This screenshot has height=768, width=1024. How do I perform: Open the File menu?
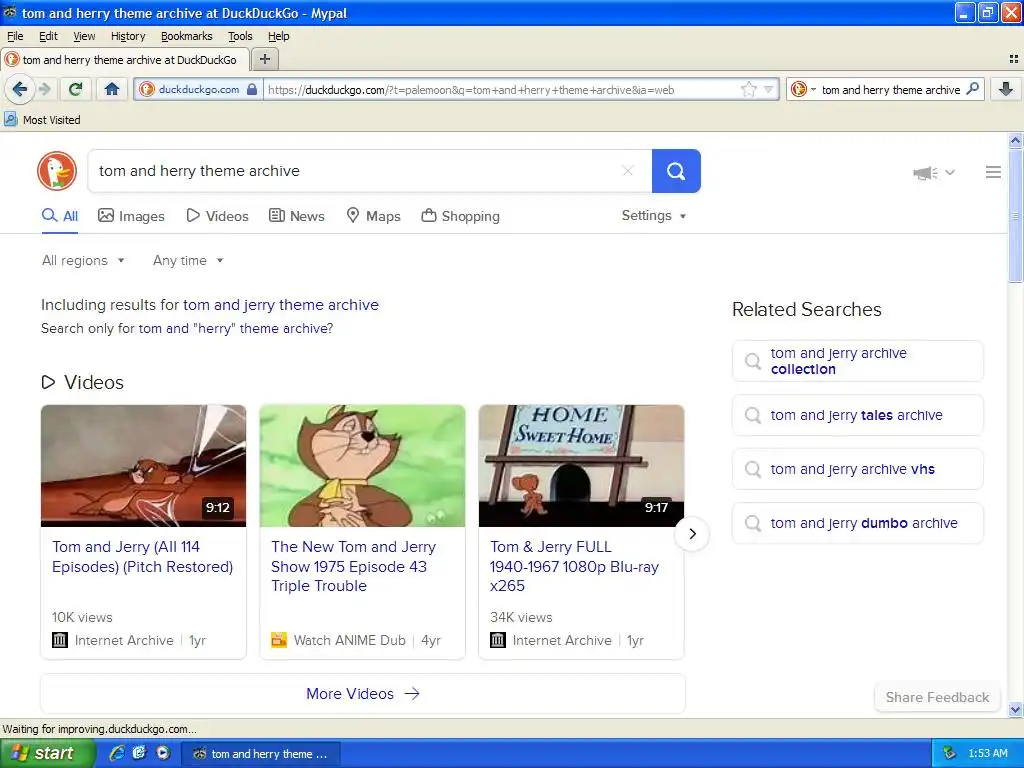pos(15,36)
